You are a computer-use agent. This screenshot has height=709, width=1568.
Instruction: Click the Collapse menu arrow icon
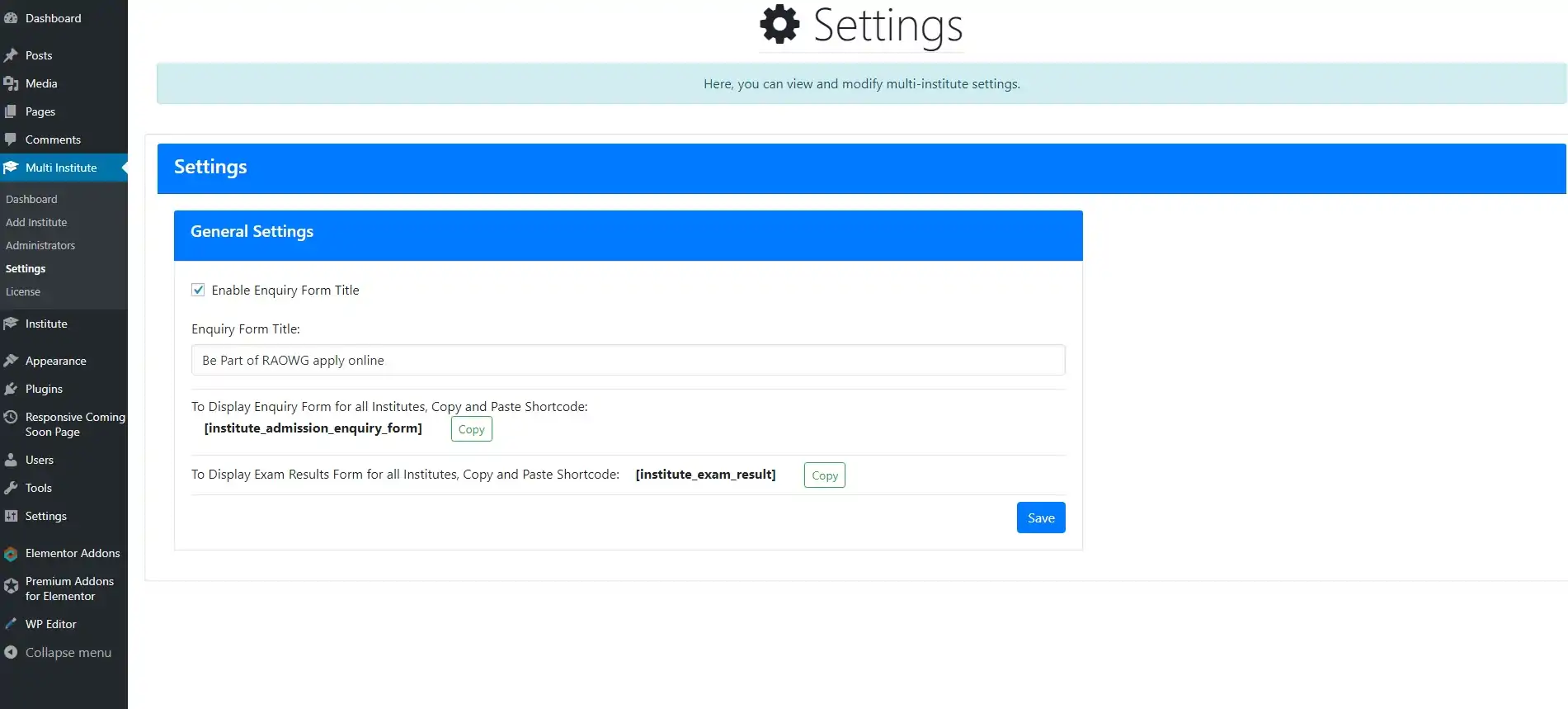[11, 652]
